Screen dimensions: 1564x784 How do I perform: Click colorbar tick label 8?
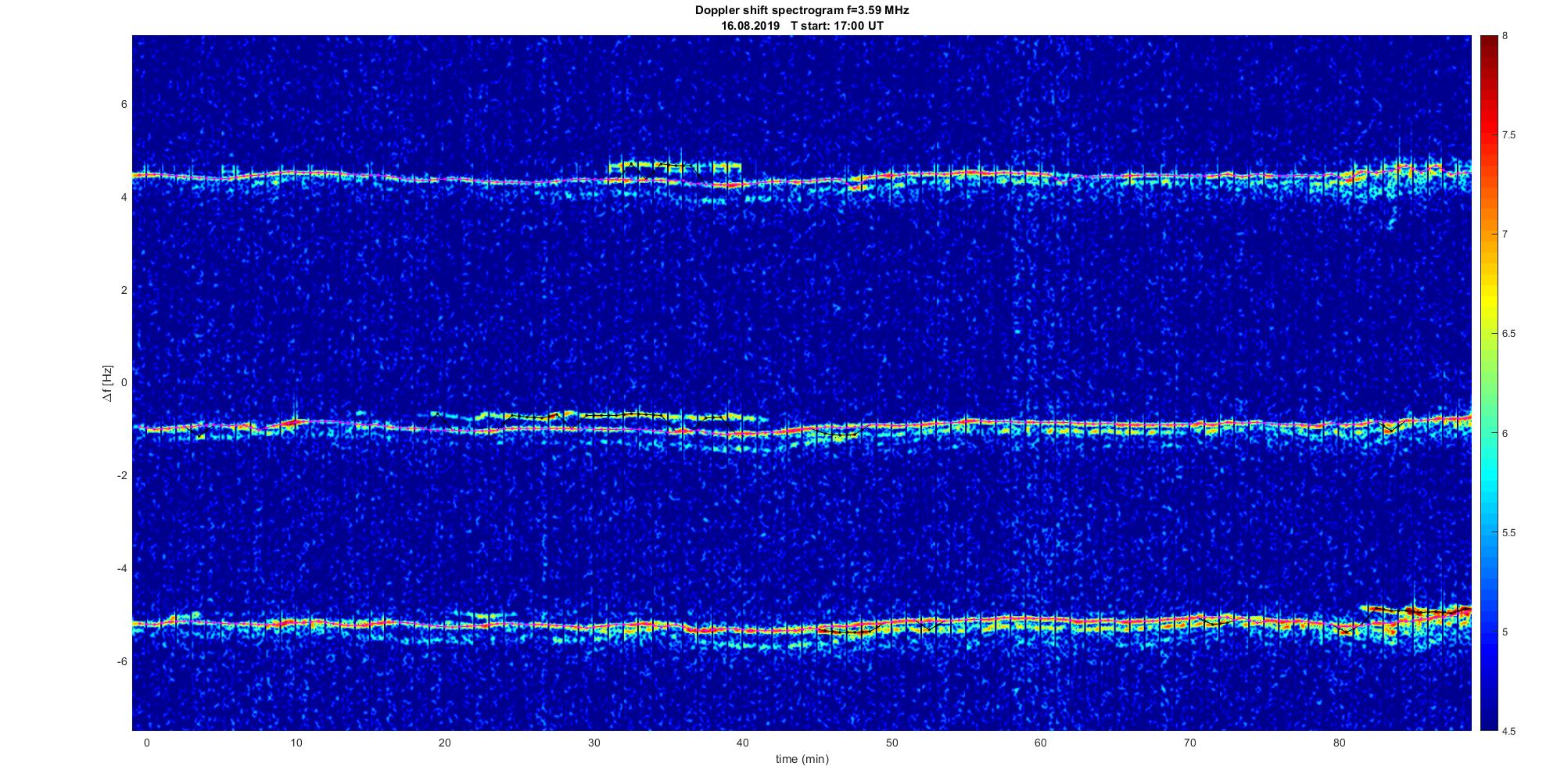click(x=1505, y=36)
